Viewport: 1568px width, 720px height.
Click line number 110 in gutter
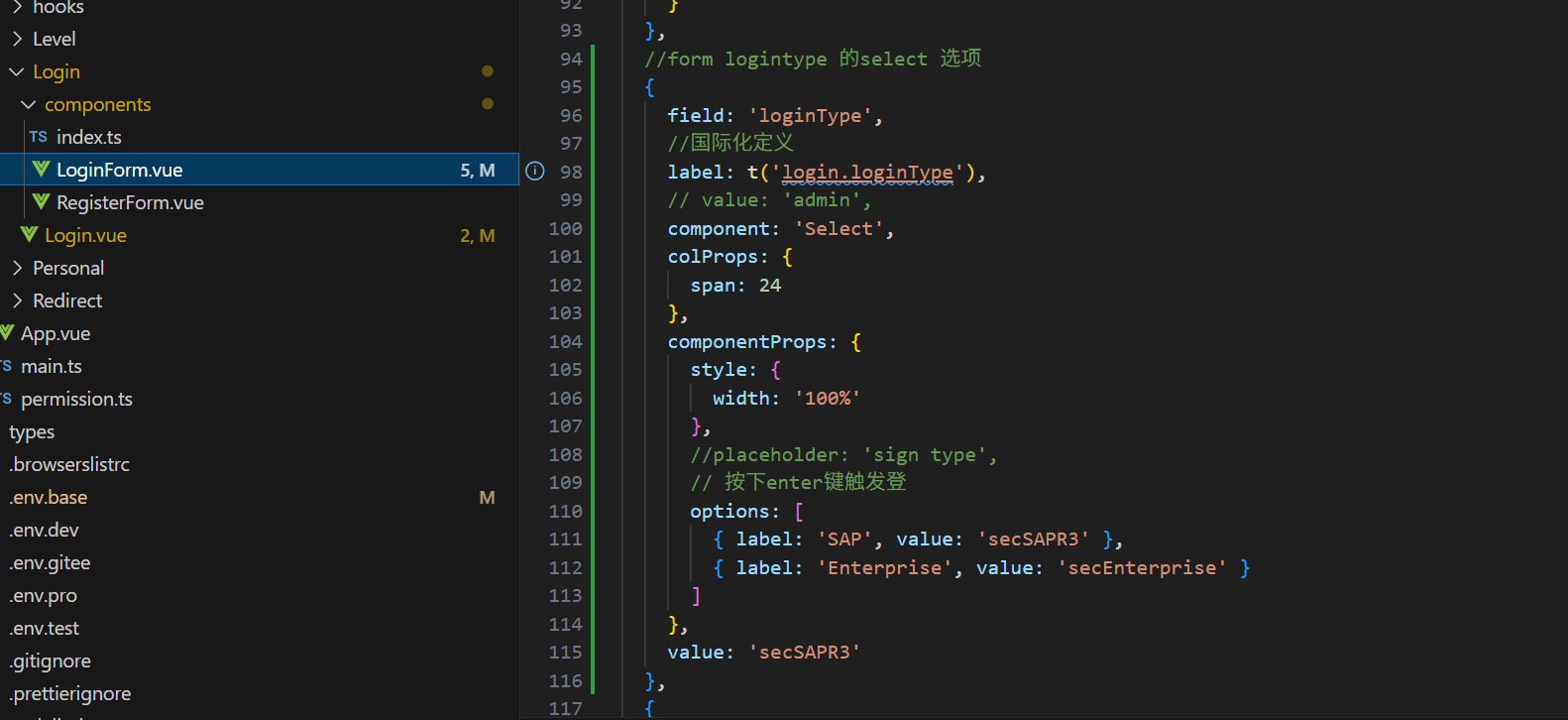tap(566, 511)
